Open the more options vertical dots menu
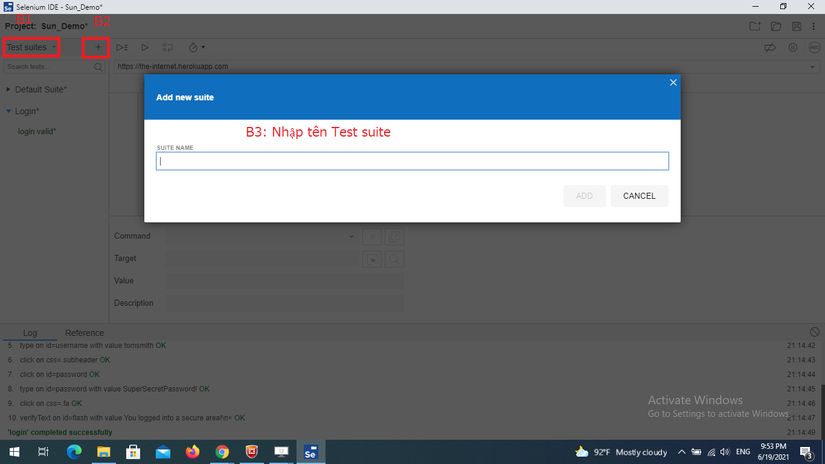 pyautogui.click(x=813, y=26)
